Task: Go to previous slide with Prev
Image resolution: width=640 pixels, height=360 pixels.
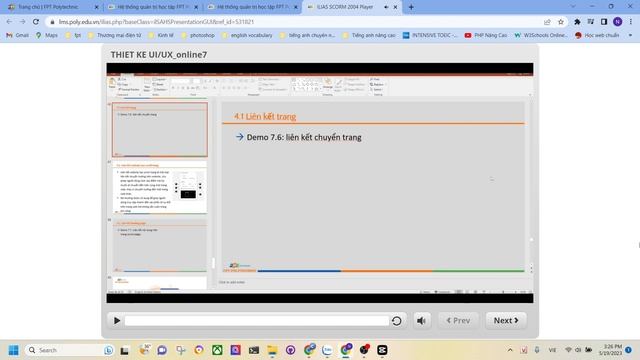Action: tap(458, 321)
